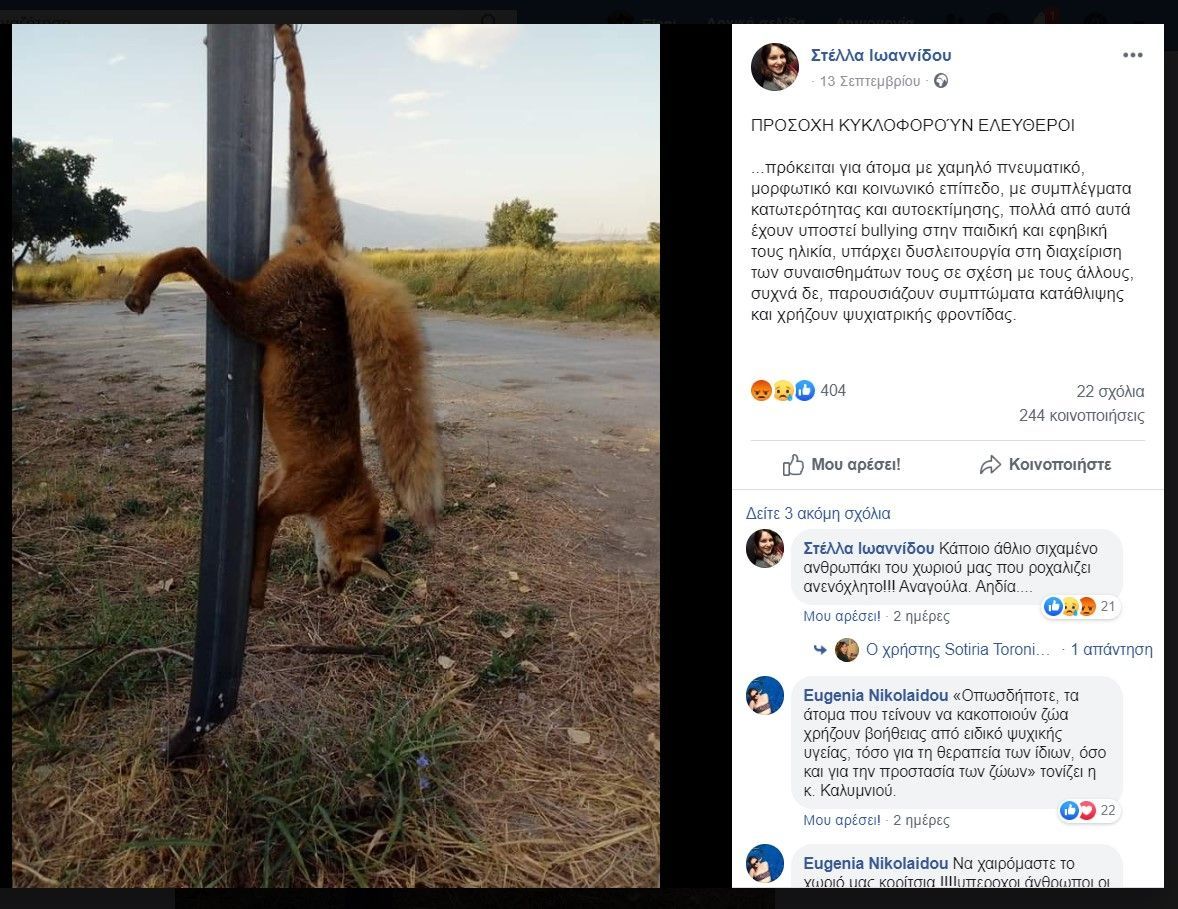
Task: Expand Δείτε 3 ακόμη σχόλια
Action: tap(818, 513)
